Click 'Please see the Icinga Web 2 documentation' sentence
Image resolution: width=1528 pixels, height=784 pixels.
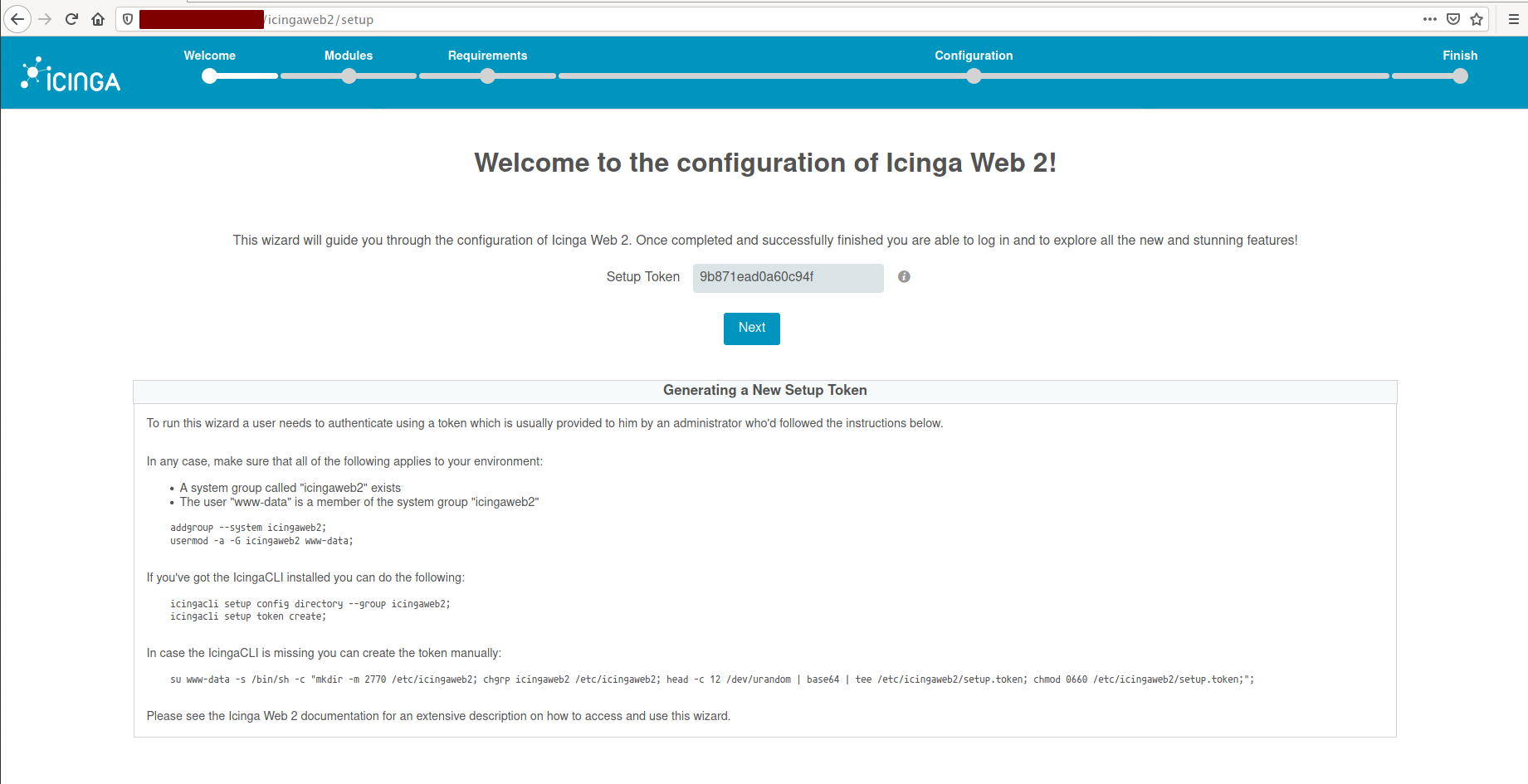tap(438, 716)
